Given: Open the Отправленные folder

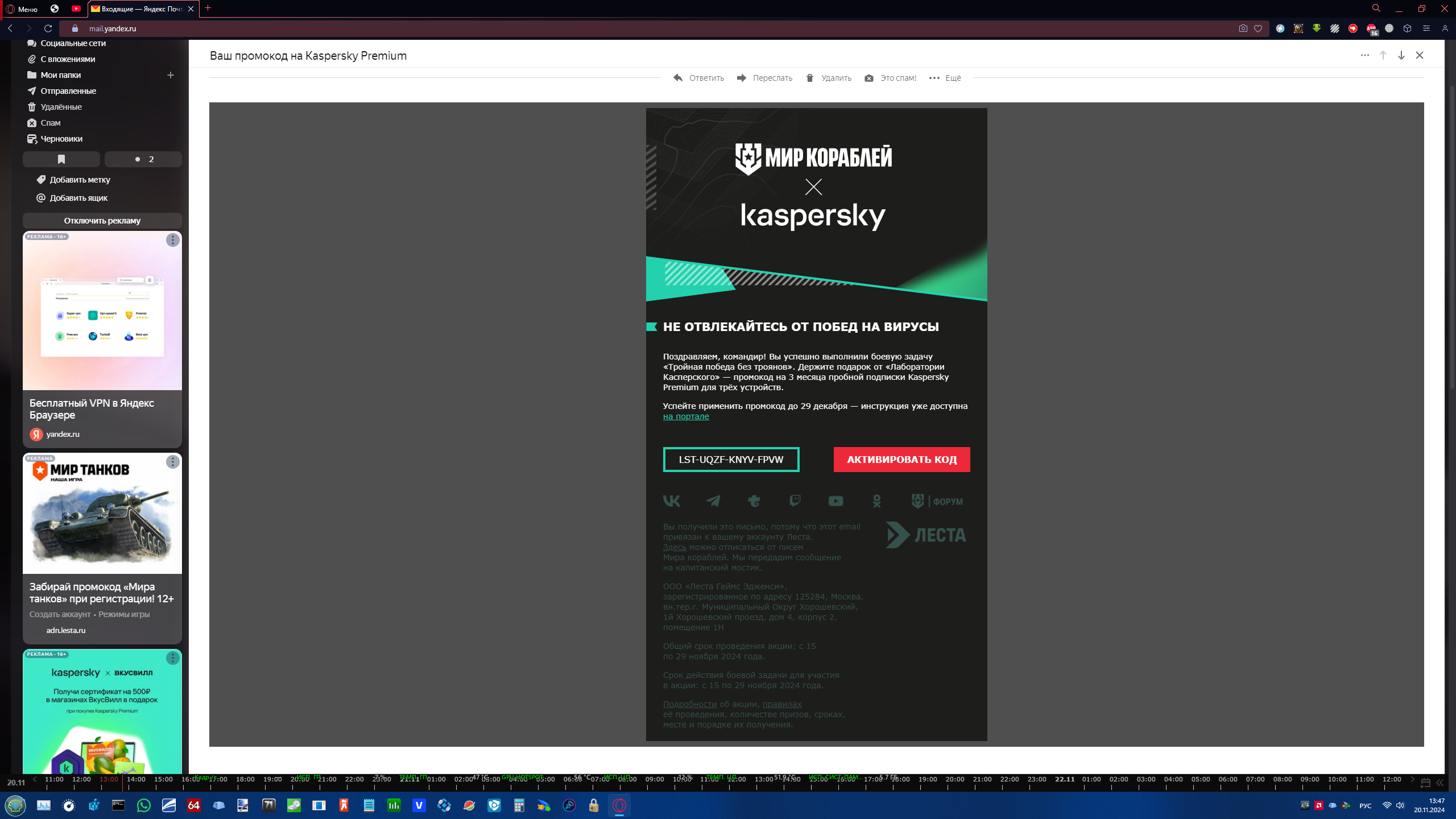Looking at the screenshot, I should 68,91.
